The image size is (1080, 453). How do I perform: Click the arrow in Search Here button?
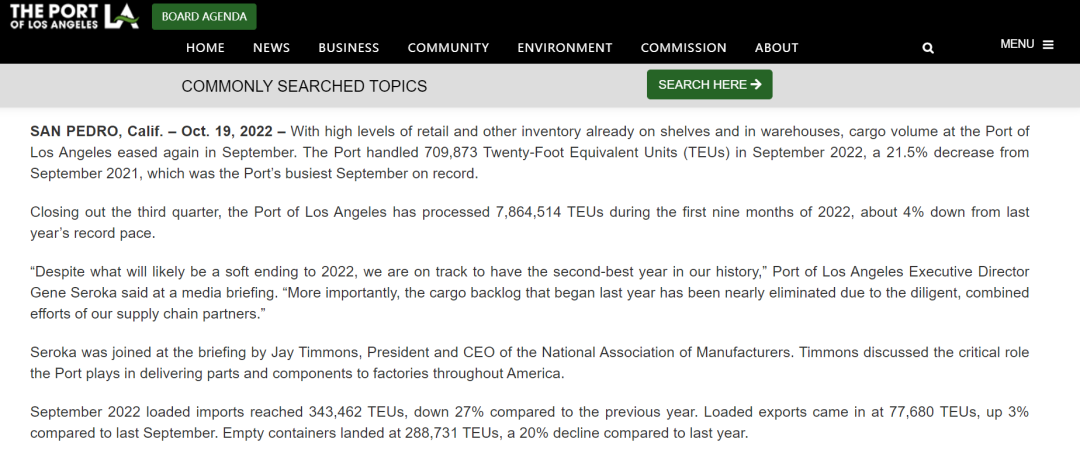point(756,85)
